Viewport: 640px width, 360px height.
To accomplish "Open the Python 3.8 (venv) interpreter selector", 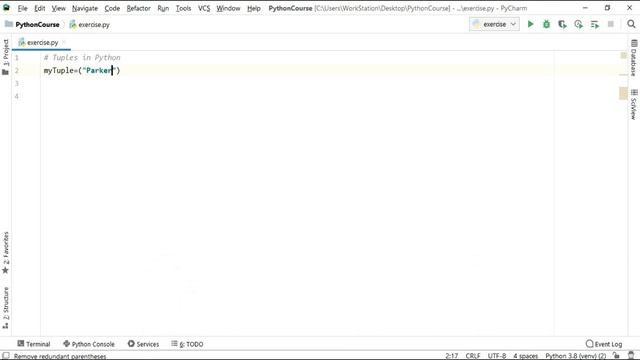I will tap(576, 356).
